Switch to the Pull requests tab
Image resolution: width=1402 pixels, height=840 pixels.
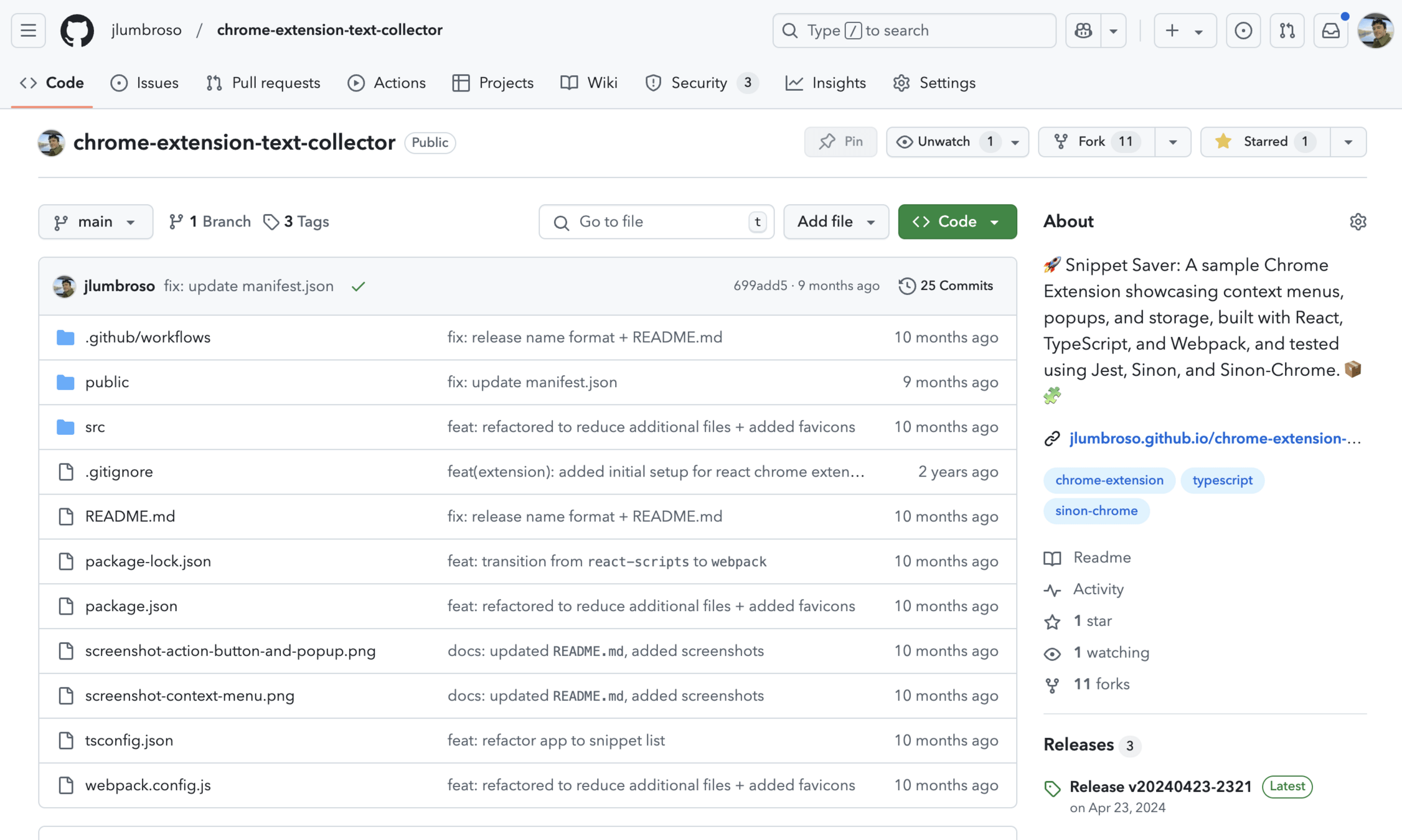tap(263, 83)
